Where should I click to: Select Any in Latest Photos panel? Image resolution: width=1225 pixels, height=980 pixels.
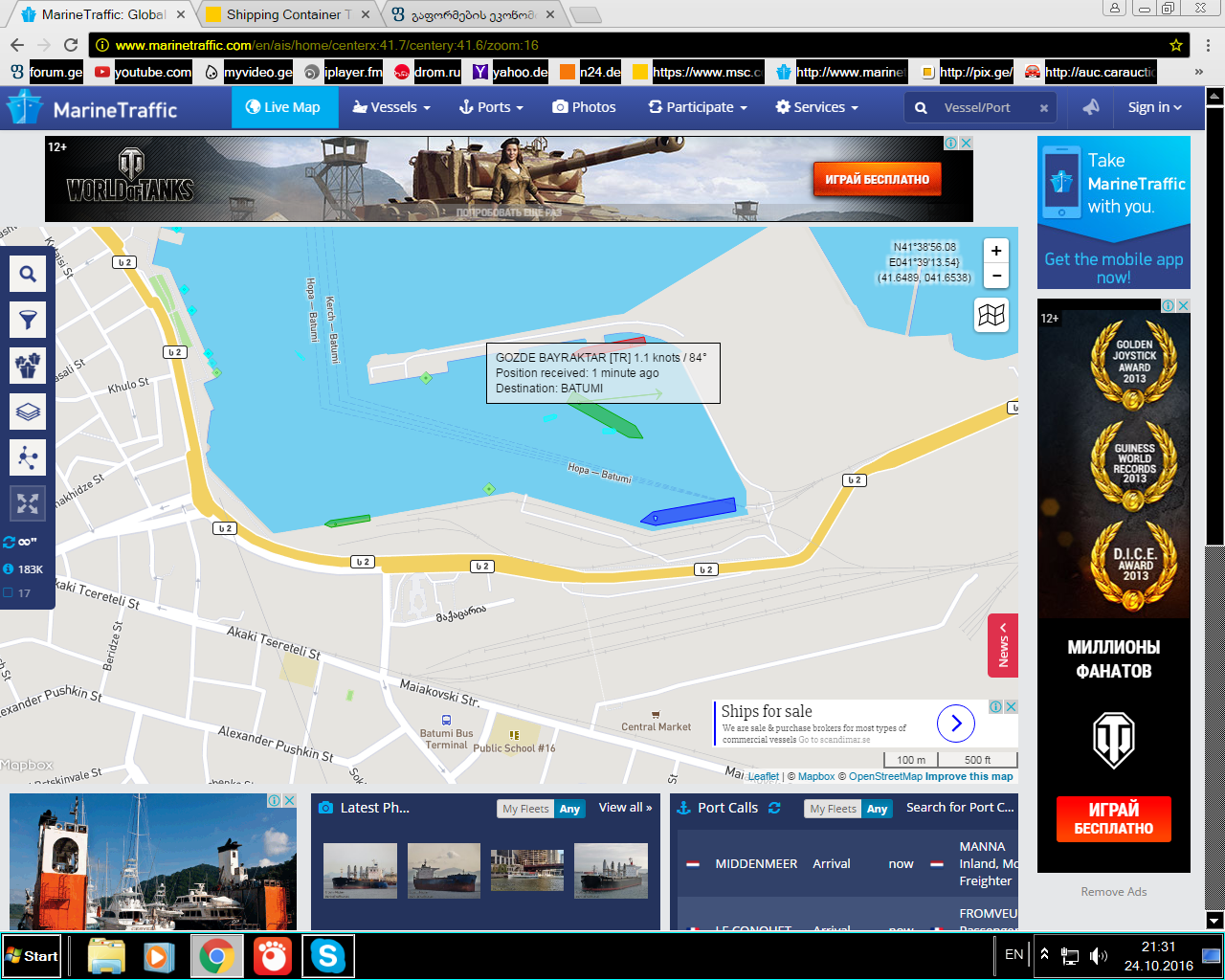click(569, 809)
